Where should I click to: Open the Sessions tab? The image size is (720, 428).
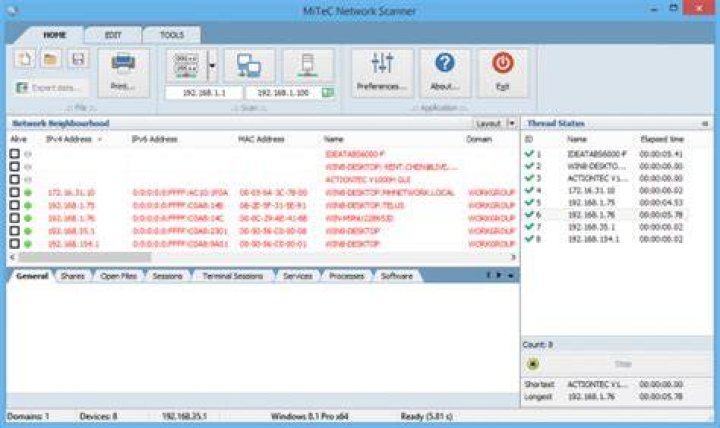167,276
